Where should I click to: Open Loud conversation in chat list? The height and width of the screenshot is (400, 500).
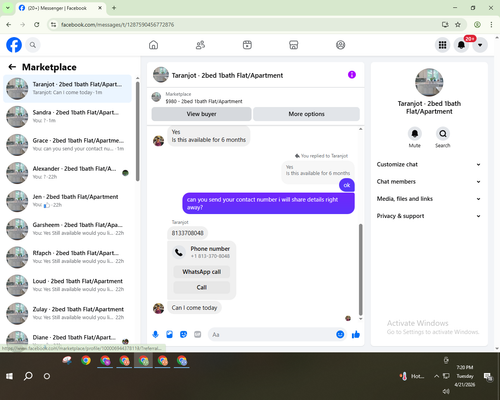point(67,285)
